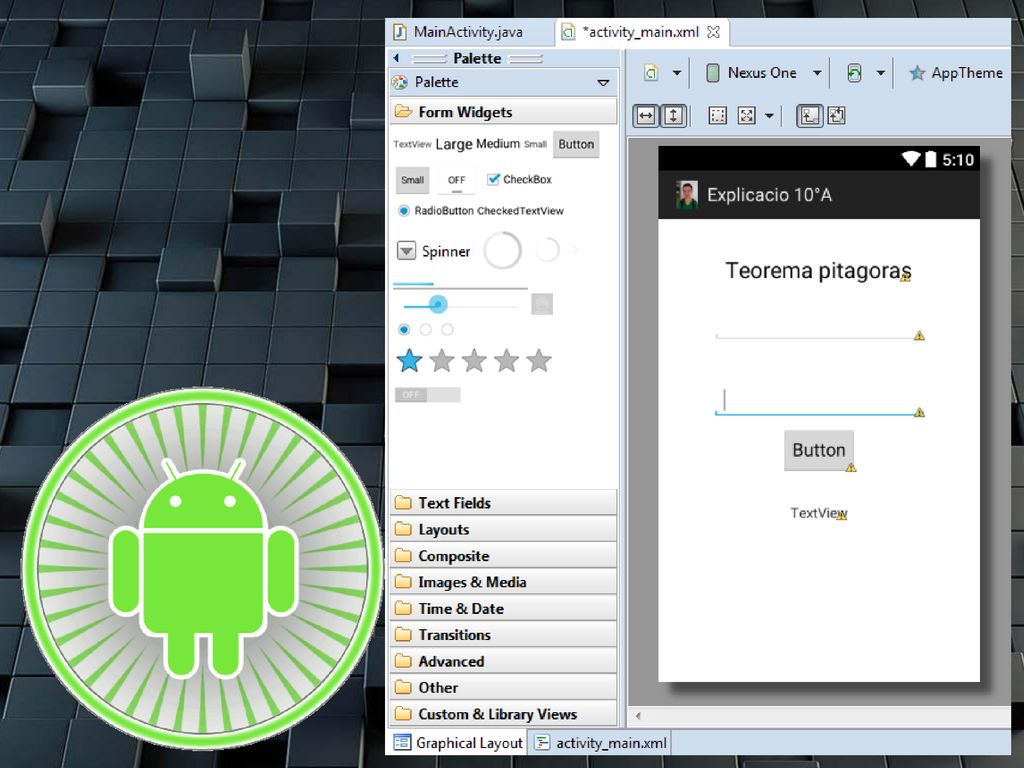Click the warning icon on the preview Button
The width and height of the screenshot is (1024, 768).
(x=851, y=467)
